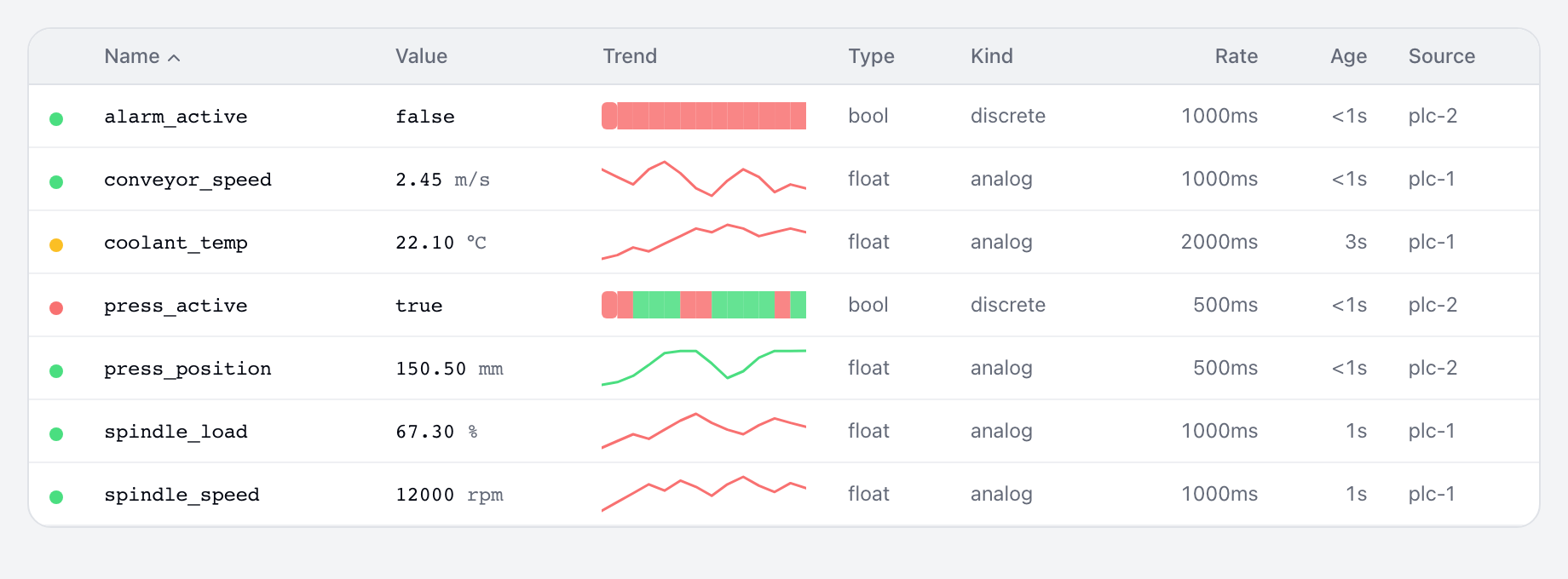Click plc-2 source for alarm_active
Viewport: 1568px width, 579px height.
coord(1433,116)
